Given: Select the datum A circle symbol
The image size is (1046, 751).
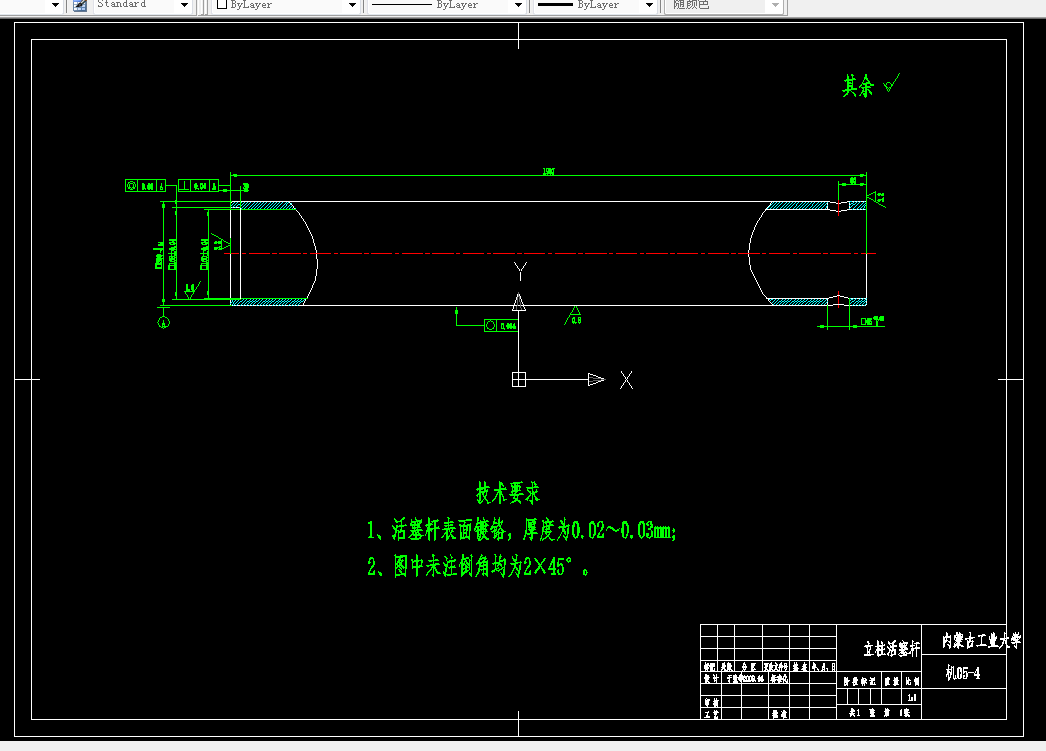Looking at the screenshot, I should pos(163,322).
